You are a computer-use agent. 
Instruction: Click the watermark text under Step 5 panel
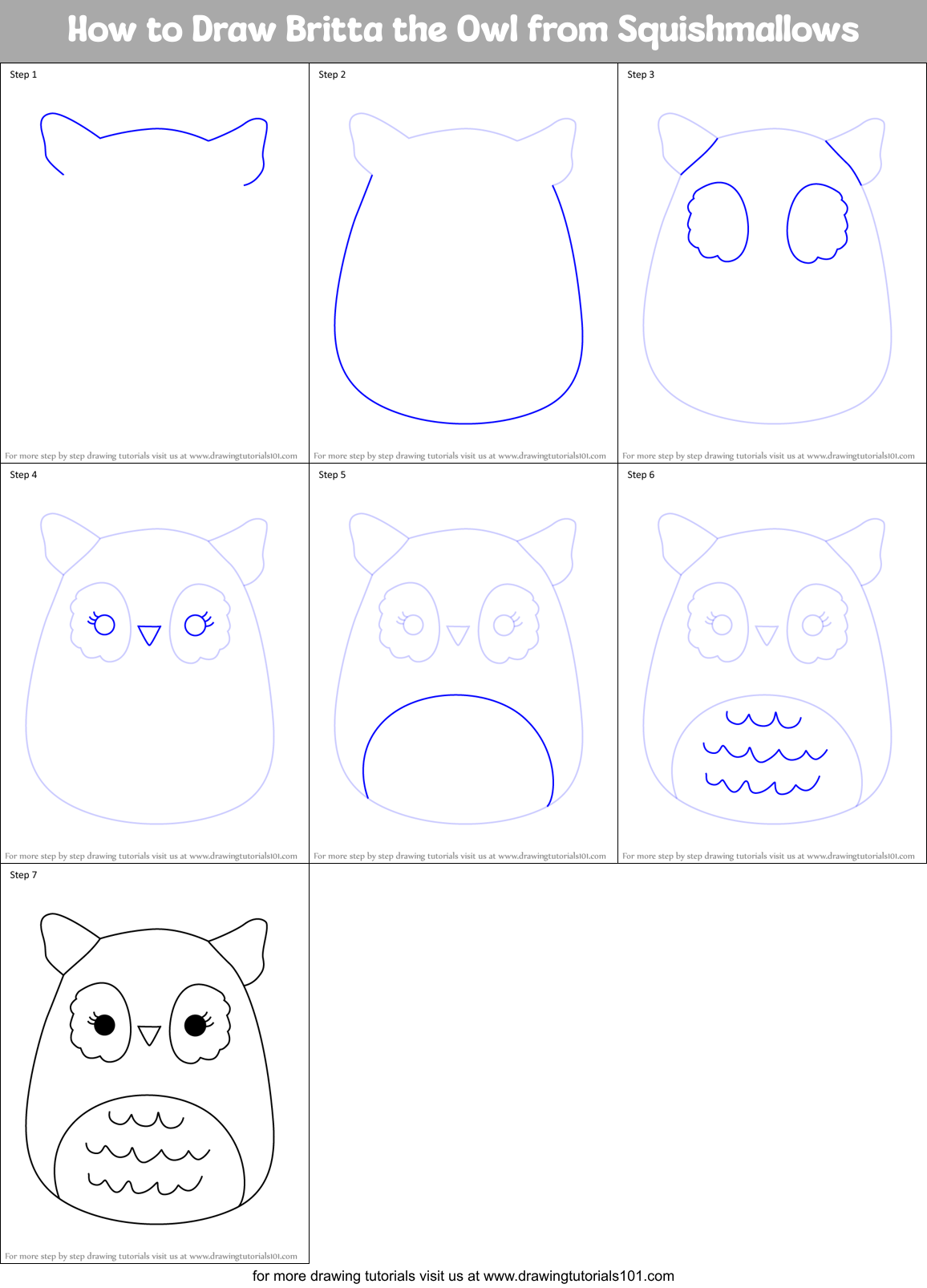[x=459, y=856]
